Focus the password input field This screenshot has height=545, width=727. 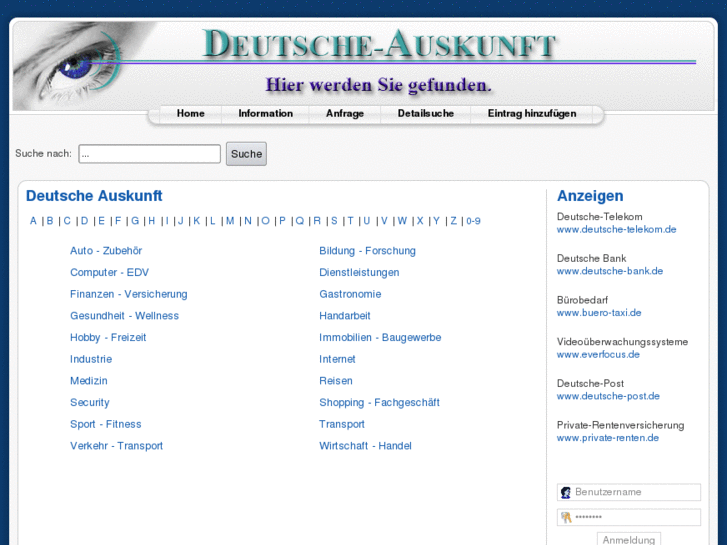[629, 517]
